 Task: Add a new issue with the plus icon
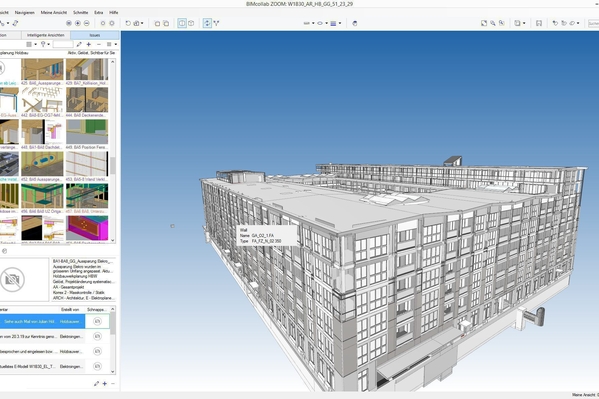point(89,44)
